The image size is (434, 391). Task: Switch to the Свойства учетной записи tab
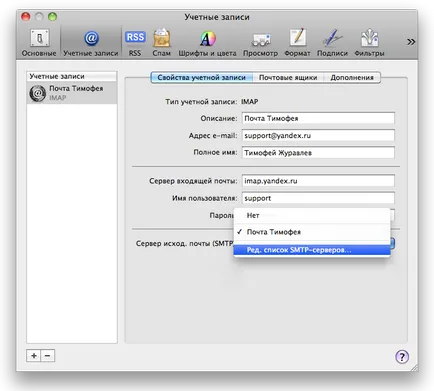pos(202,77)
